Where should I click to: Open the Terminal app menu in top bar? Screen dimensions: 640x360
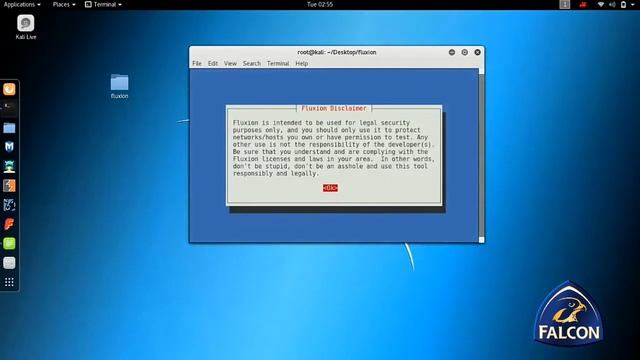click(103, 4)
